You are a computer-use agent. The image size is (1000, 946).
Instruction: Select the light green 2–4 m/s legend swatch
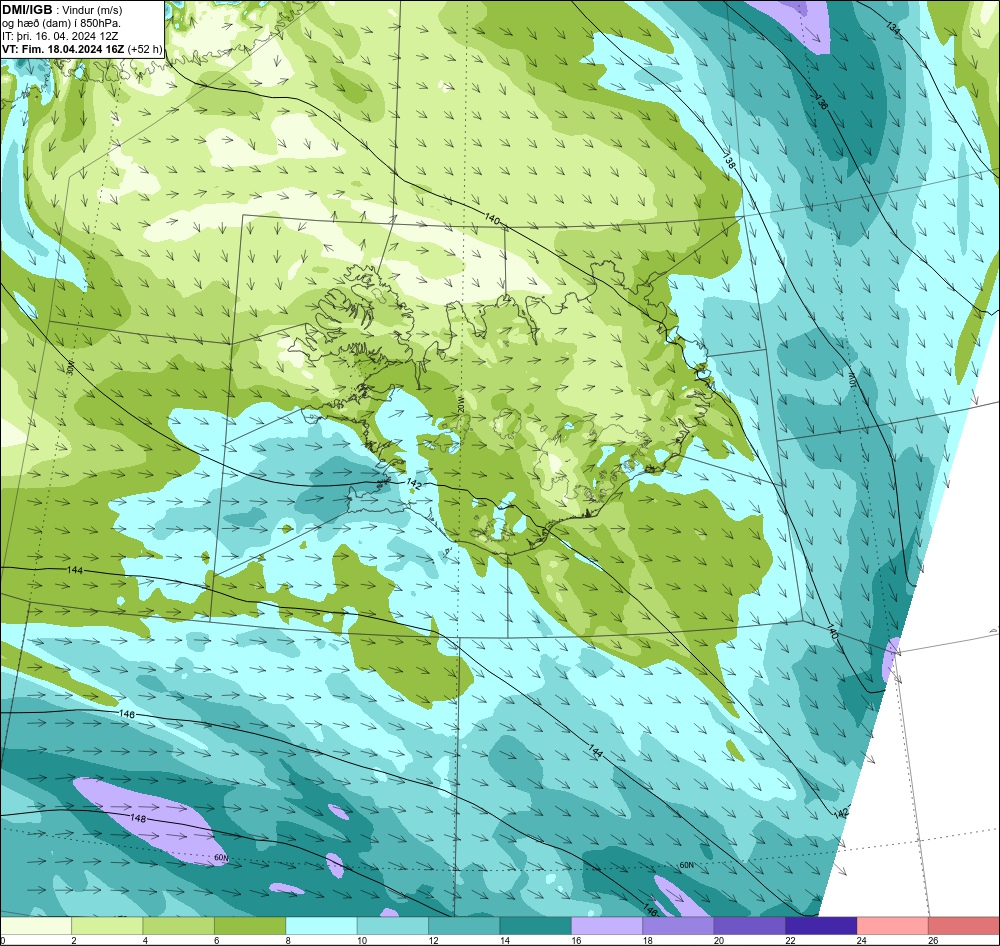[x=107, y=925]
